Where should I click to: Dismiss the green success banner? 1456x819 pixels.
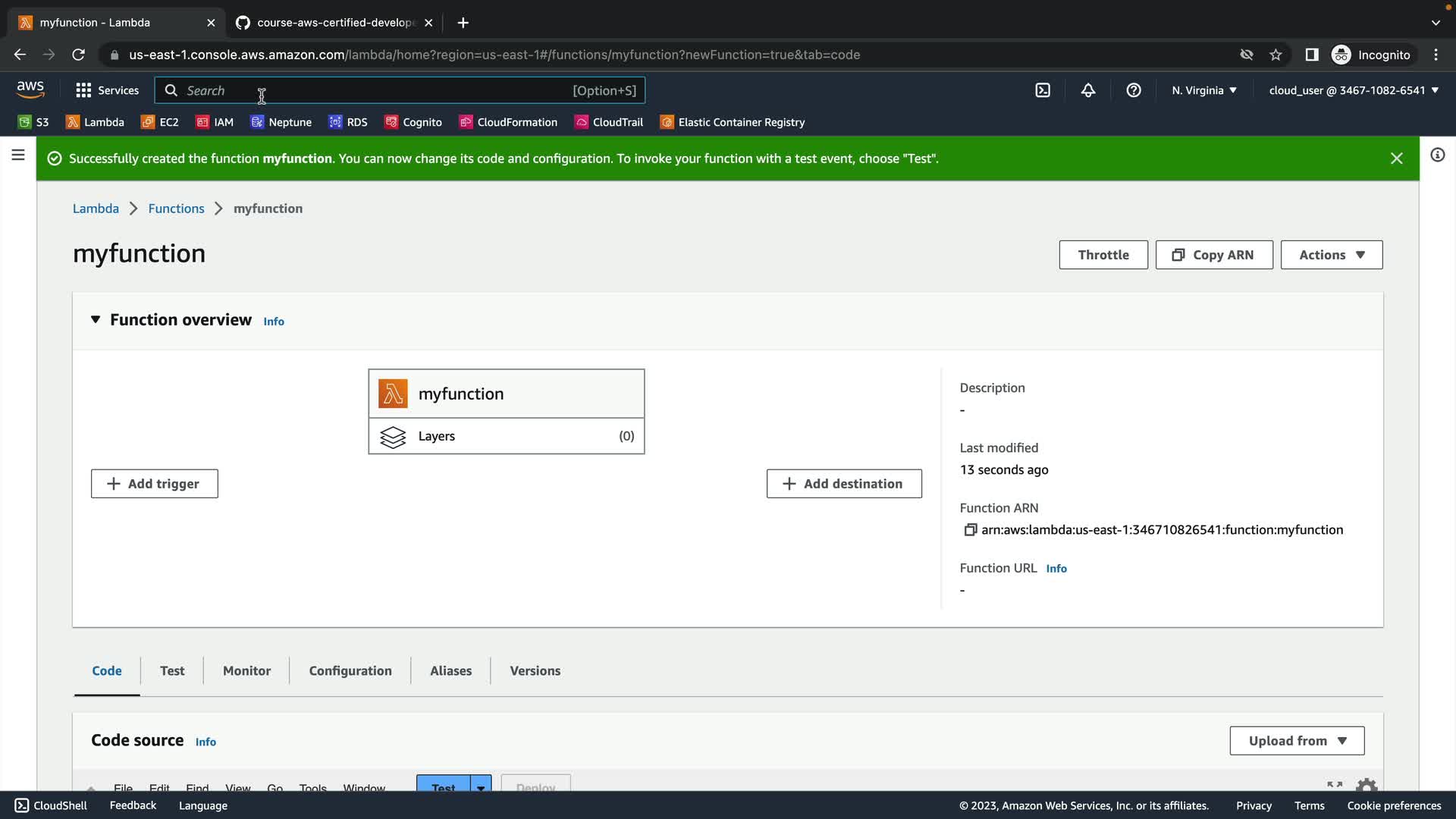(x=1396, y=158)
